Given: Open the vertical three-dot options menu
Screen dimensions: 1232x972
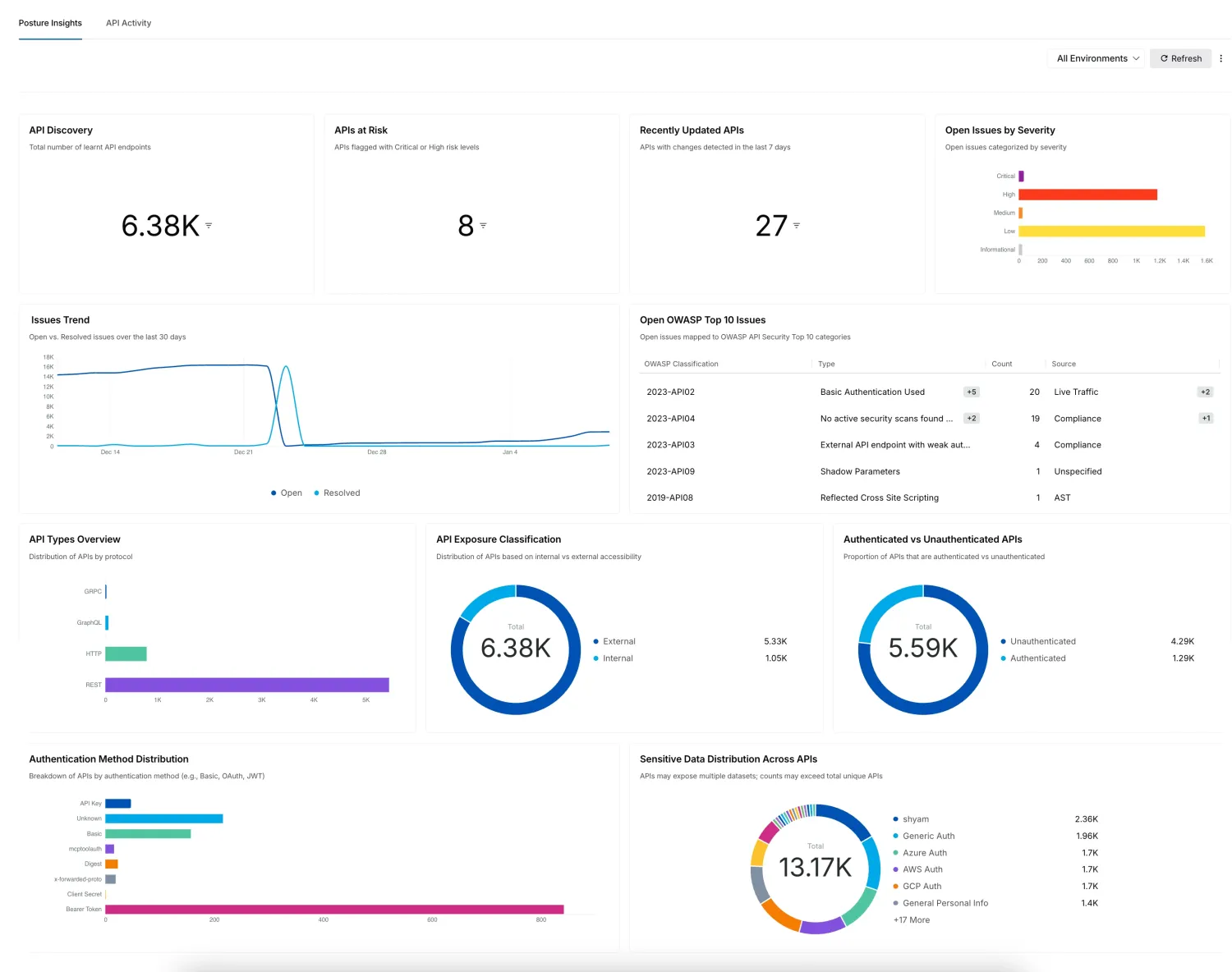Looking at the screenshot, I should click(1221, 58).
